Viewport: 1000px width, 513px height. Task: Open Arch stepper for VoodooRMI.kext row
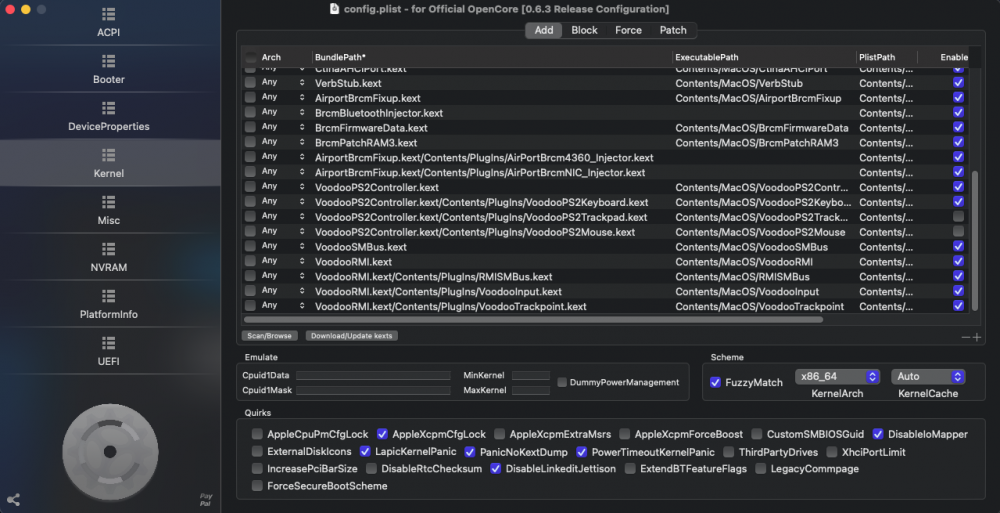[302, 261]
